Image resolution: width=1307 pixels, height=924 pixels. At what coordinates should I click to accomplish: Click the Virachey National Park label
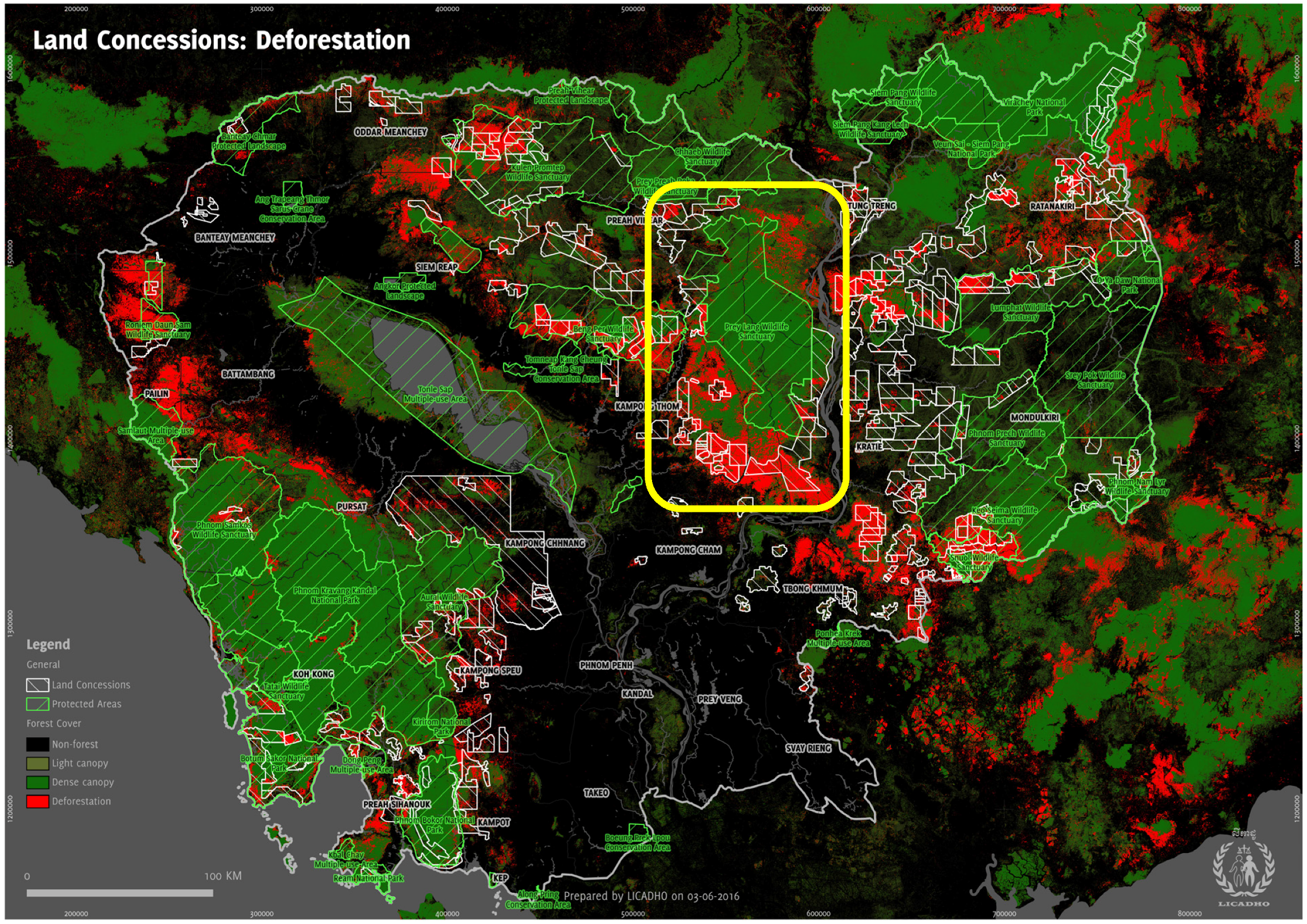[x=1034, y=107]
